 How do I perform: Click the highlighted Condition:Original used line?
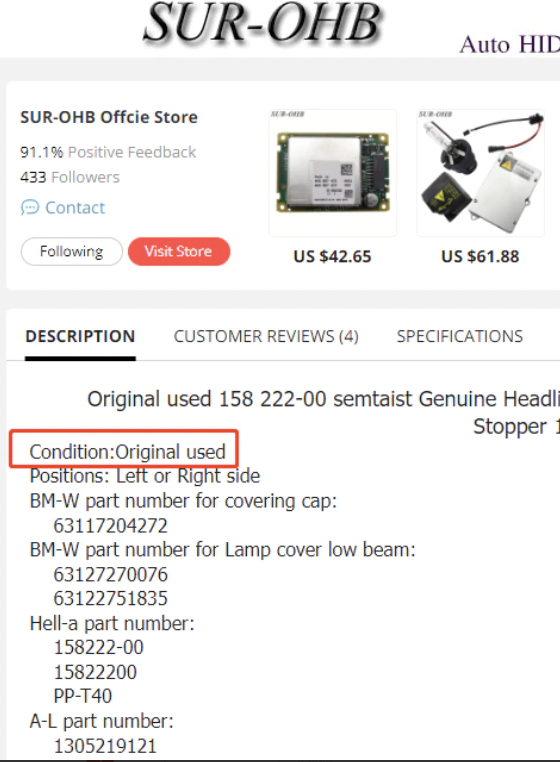click(x=127, y=452)
